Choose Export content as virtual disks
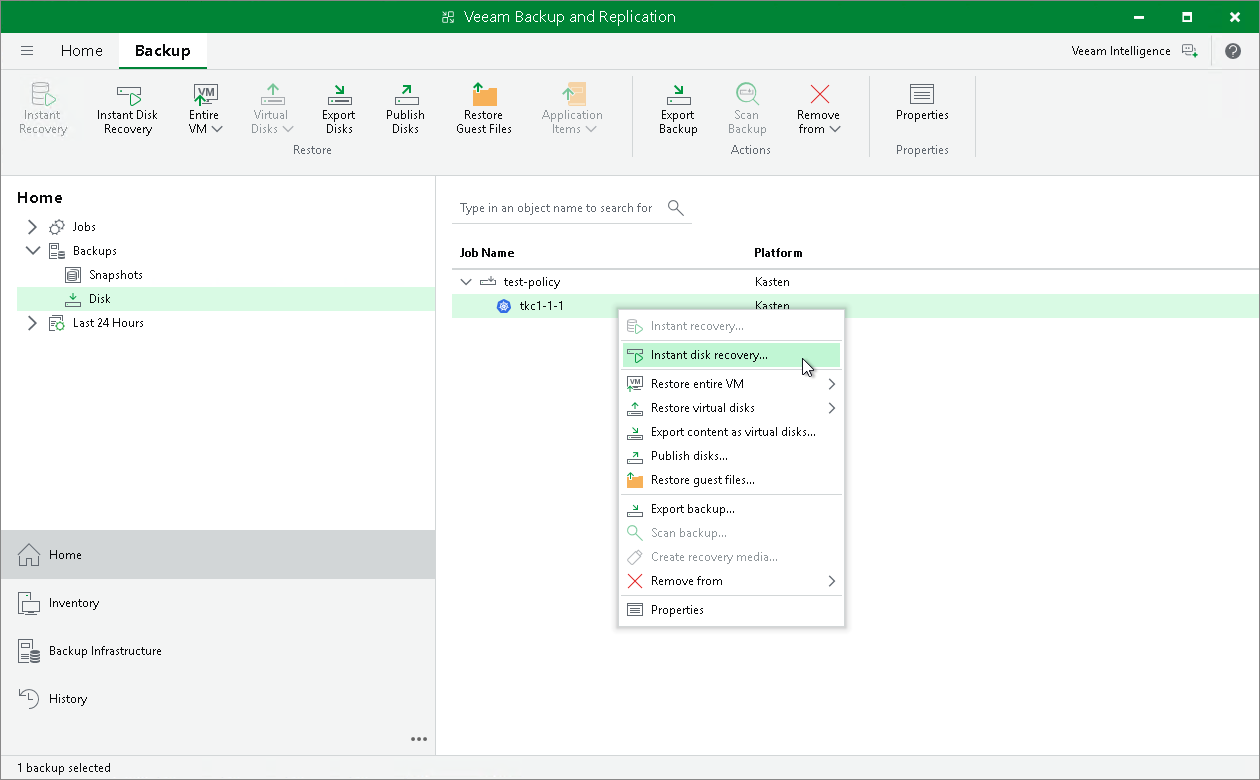The height and width of the screenshot is (780, 1260). coord(731,432)
